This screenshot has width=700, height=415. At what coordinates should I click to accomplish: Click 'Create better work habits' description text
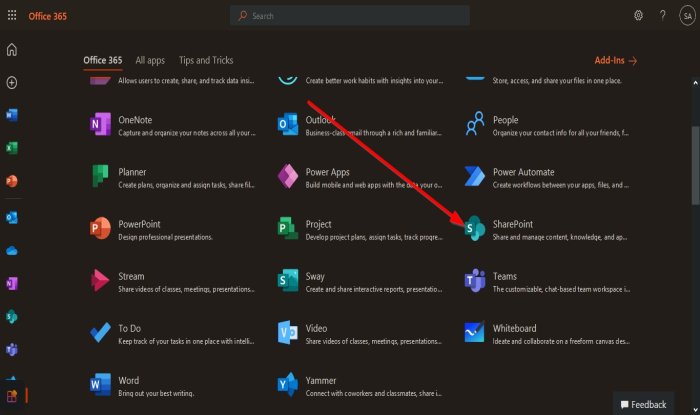375,81
